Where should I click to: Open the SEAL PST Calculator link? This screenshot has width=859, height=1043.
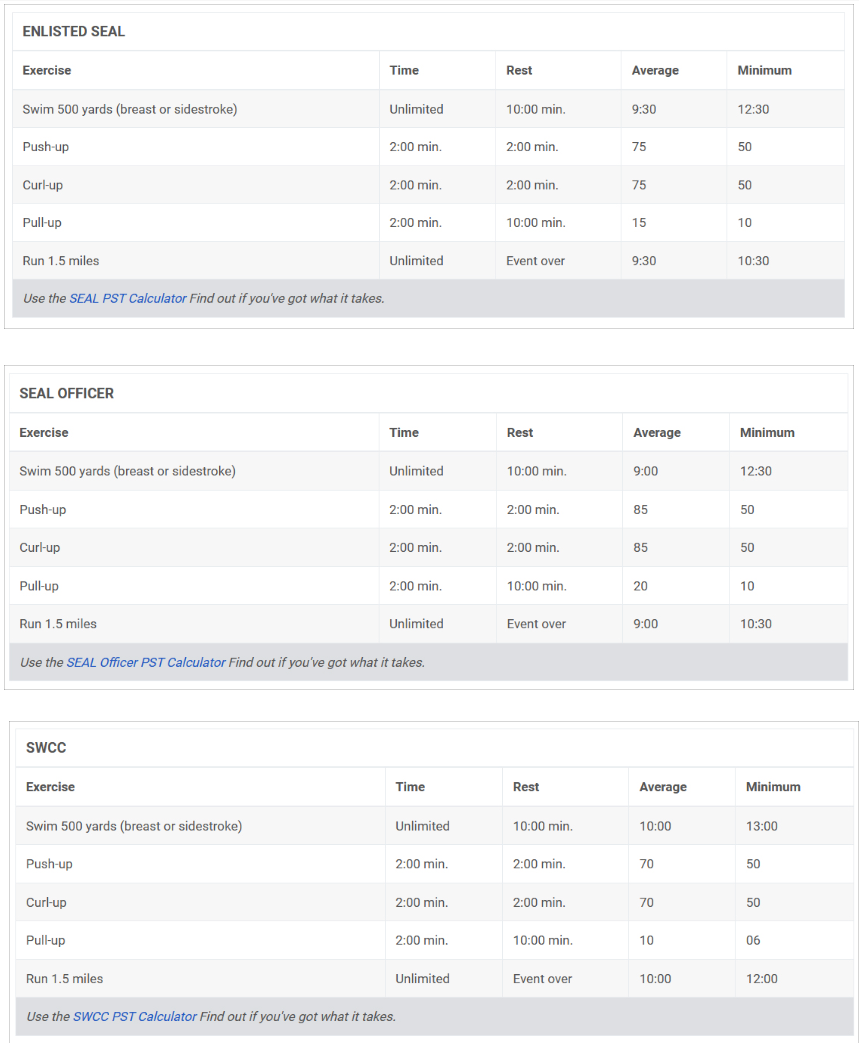click(x=128, y=299)
